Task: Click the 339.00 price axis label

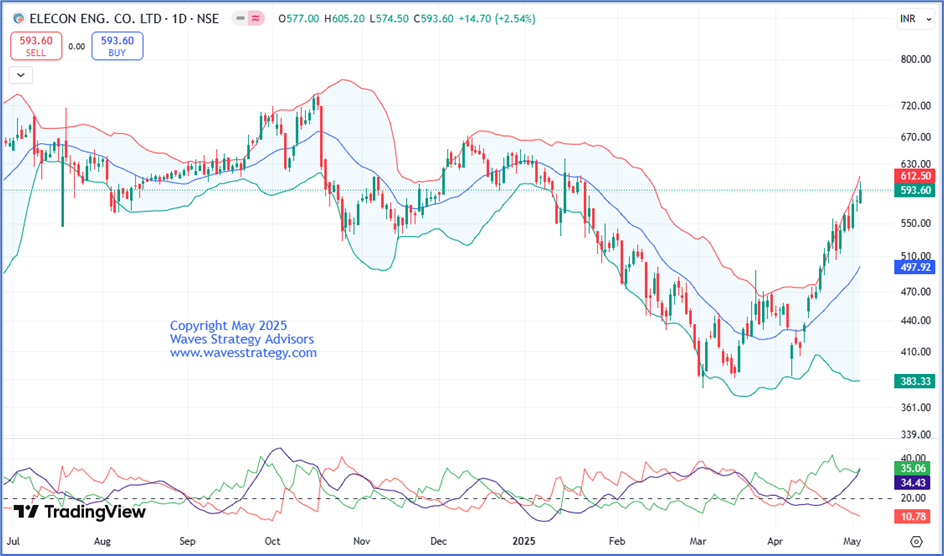Action: [x=916, y=434]
